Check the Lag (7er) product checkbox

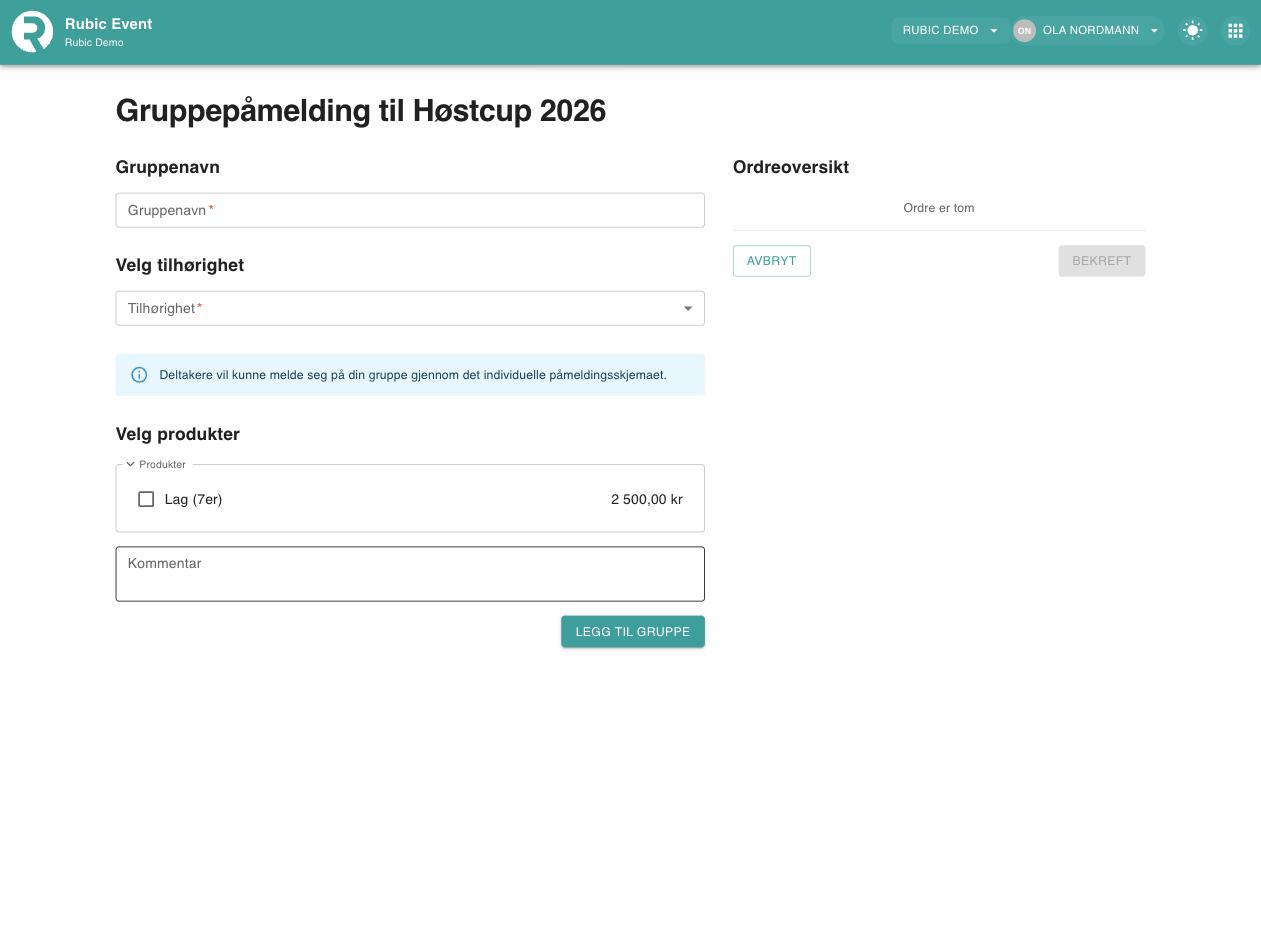point(146,499)
